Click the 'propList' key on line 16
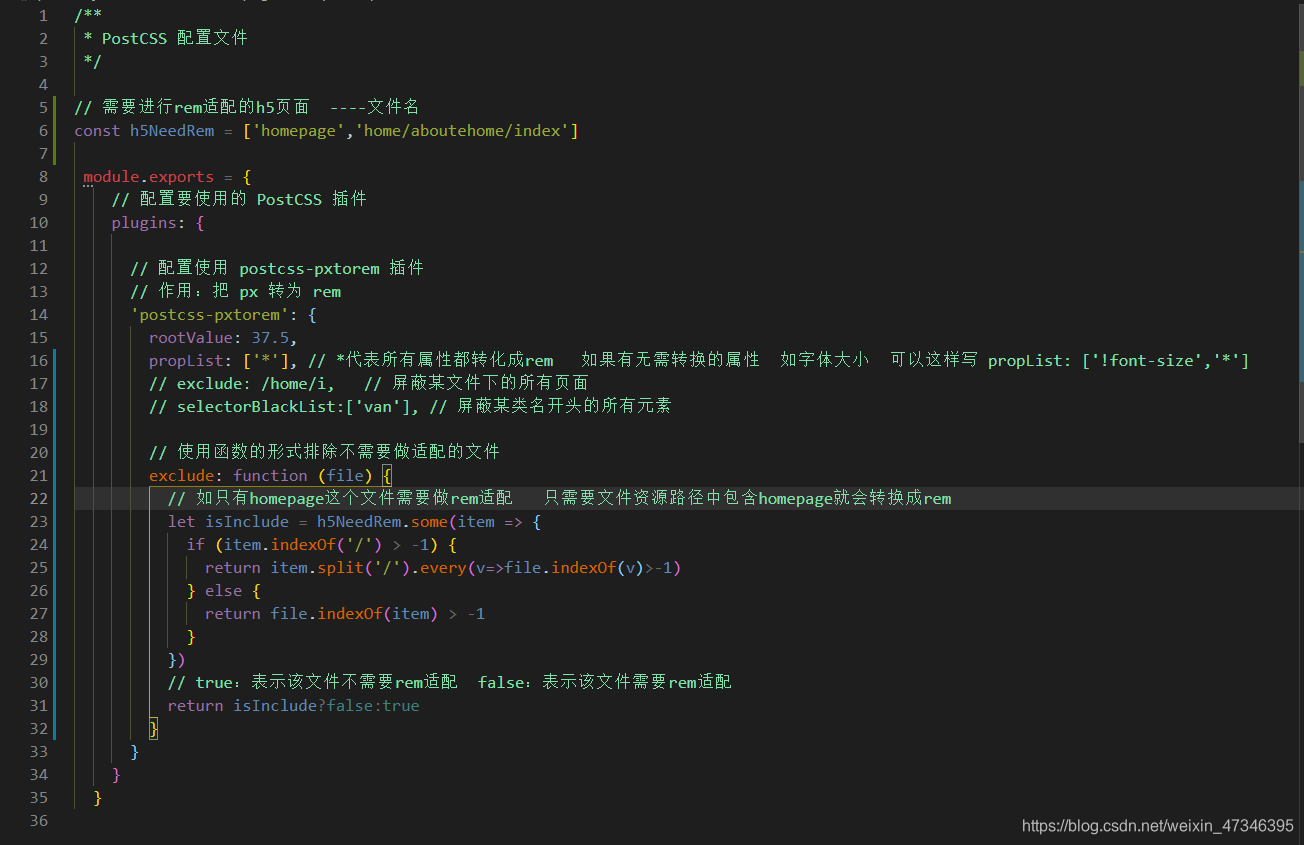Screen dimensions: 1304x845 coord(186,360)
